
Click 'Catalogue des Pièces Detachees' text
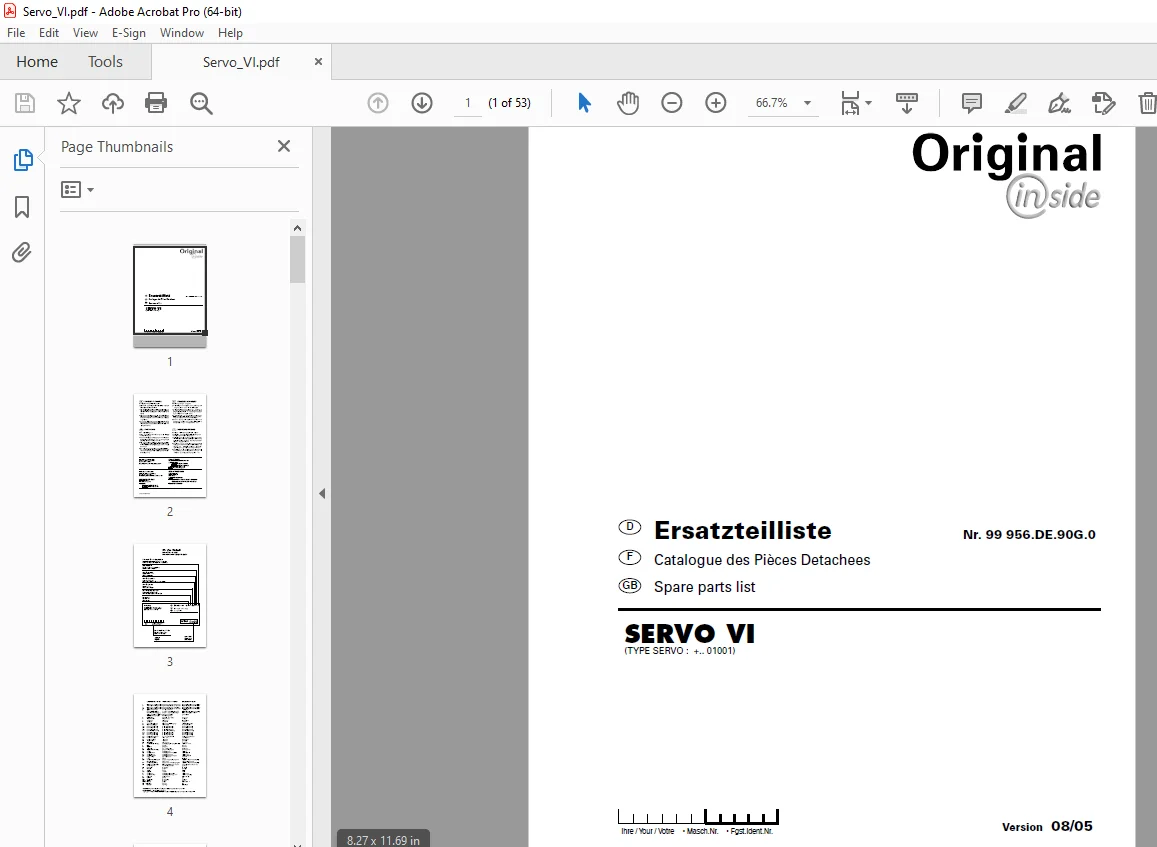761,560
